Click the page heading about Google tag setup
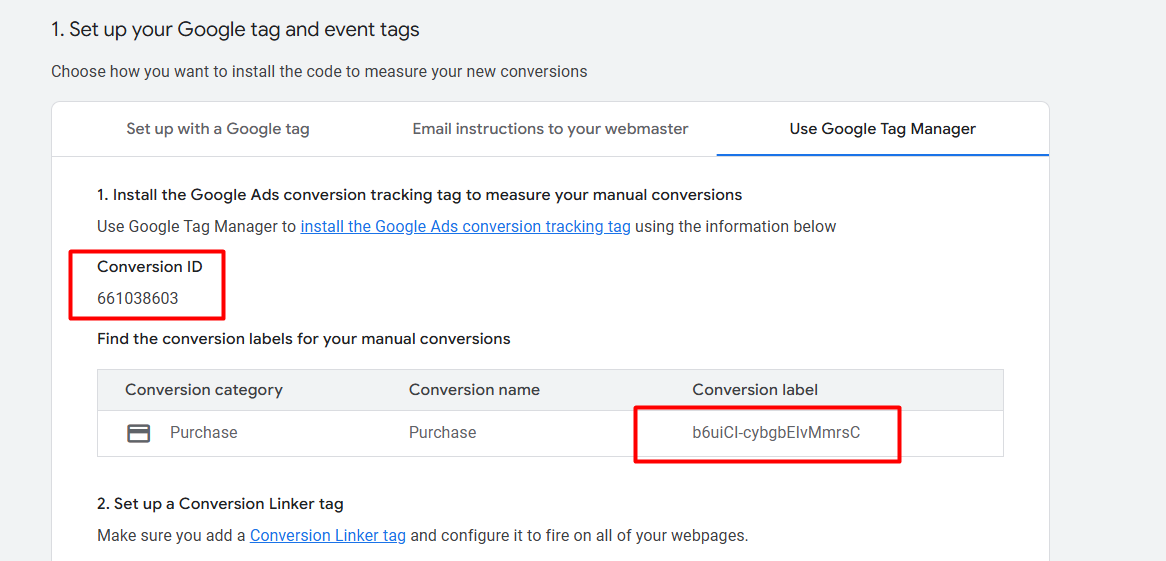This screenshot has height=561, width=1166. pyautogui.click(x=235, y=30)
